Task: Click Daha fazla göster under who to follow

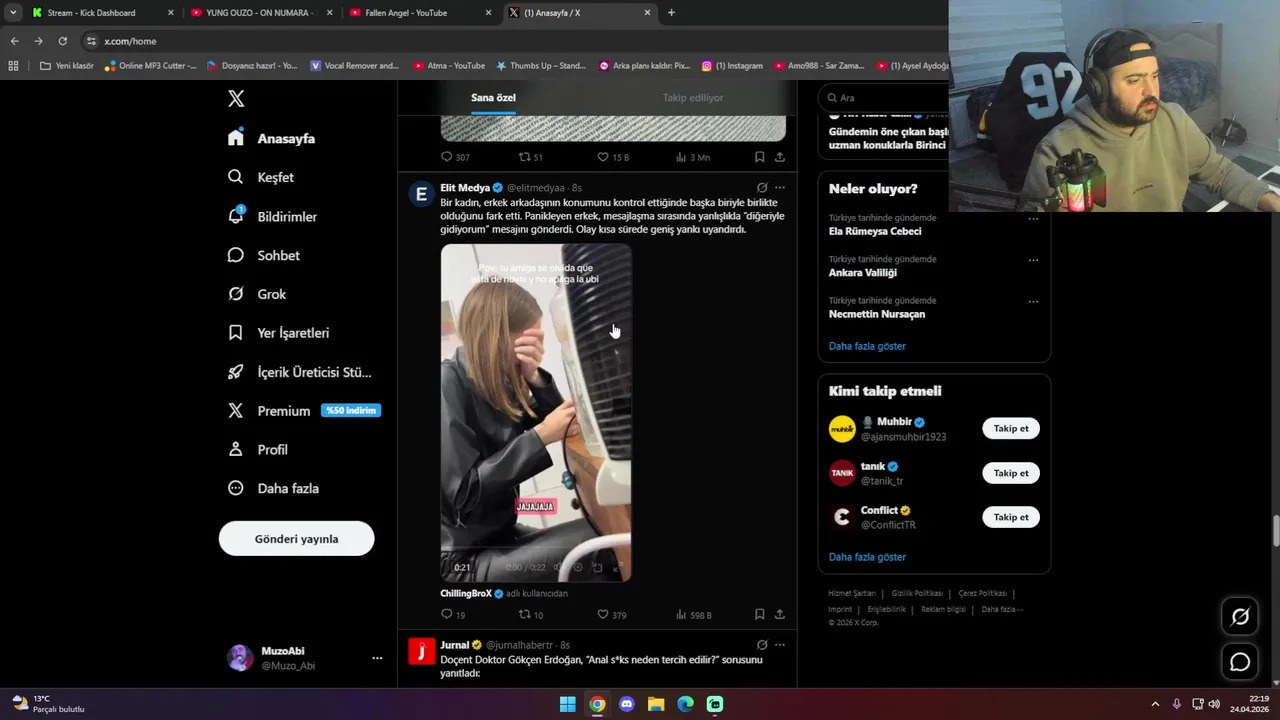Action: [x=867, y=557]
